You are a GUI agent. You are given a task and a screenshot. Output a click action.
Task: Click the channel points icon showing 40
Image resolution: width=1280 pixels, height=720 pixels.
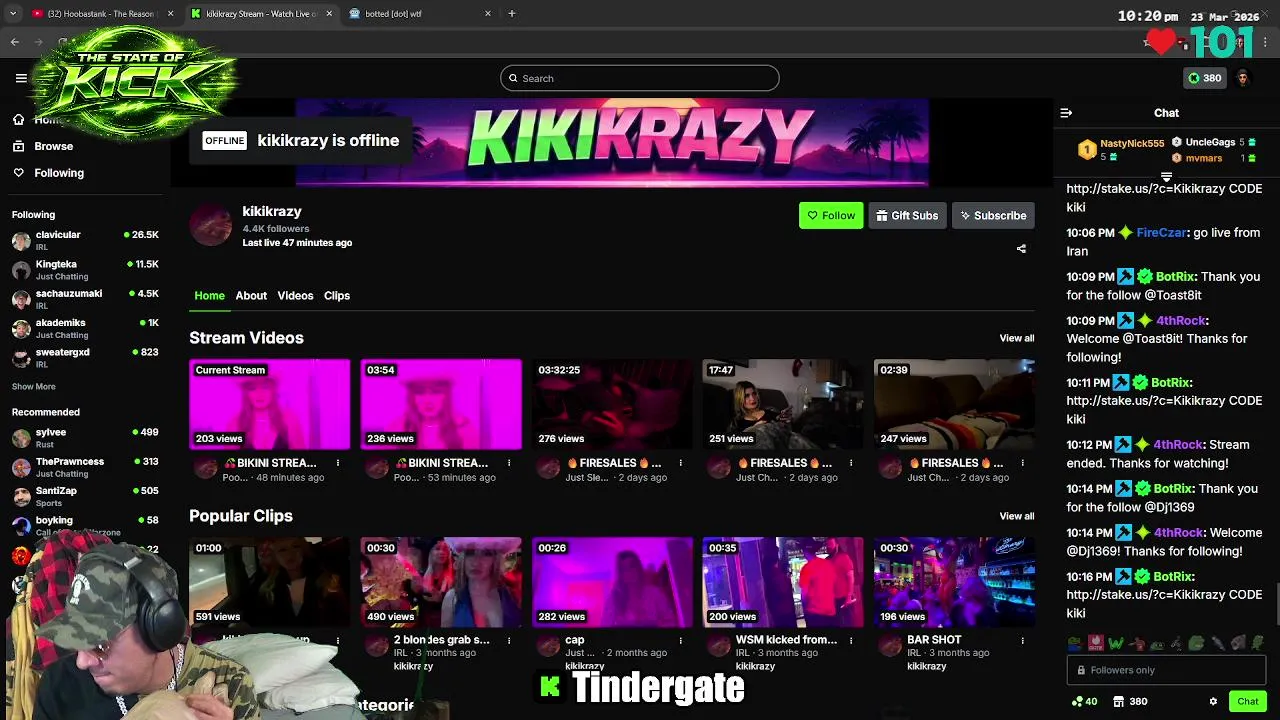tap(1084, 702)
